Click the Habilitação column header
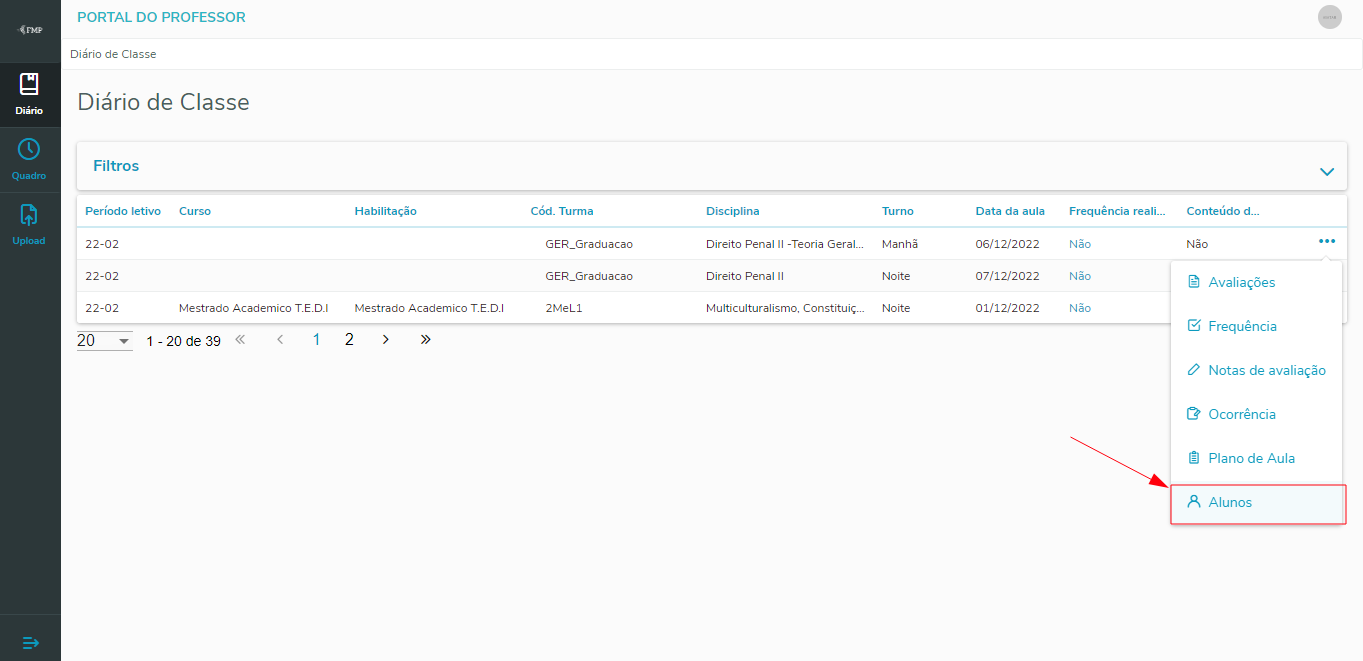This screenshot has width=1363, height=661. coord(386,211)
